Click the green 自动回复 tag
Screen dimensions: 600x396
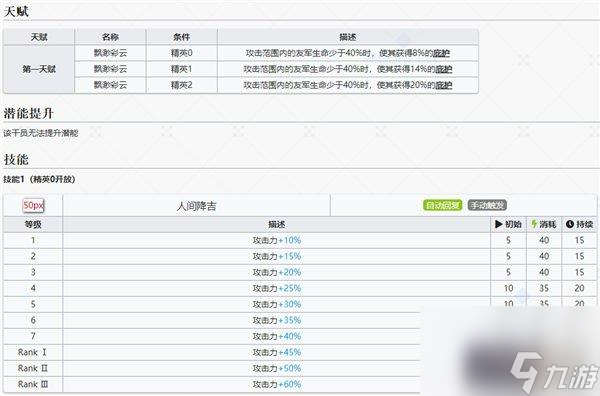click(x=442, y=205)
